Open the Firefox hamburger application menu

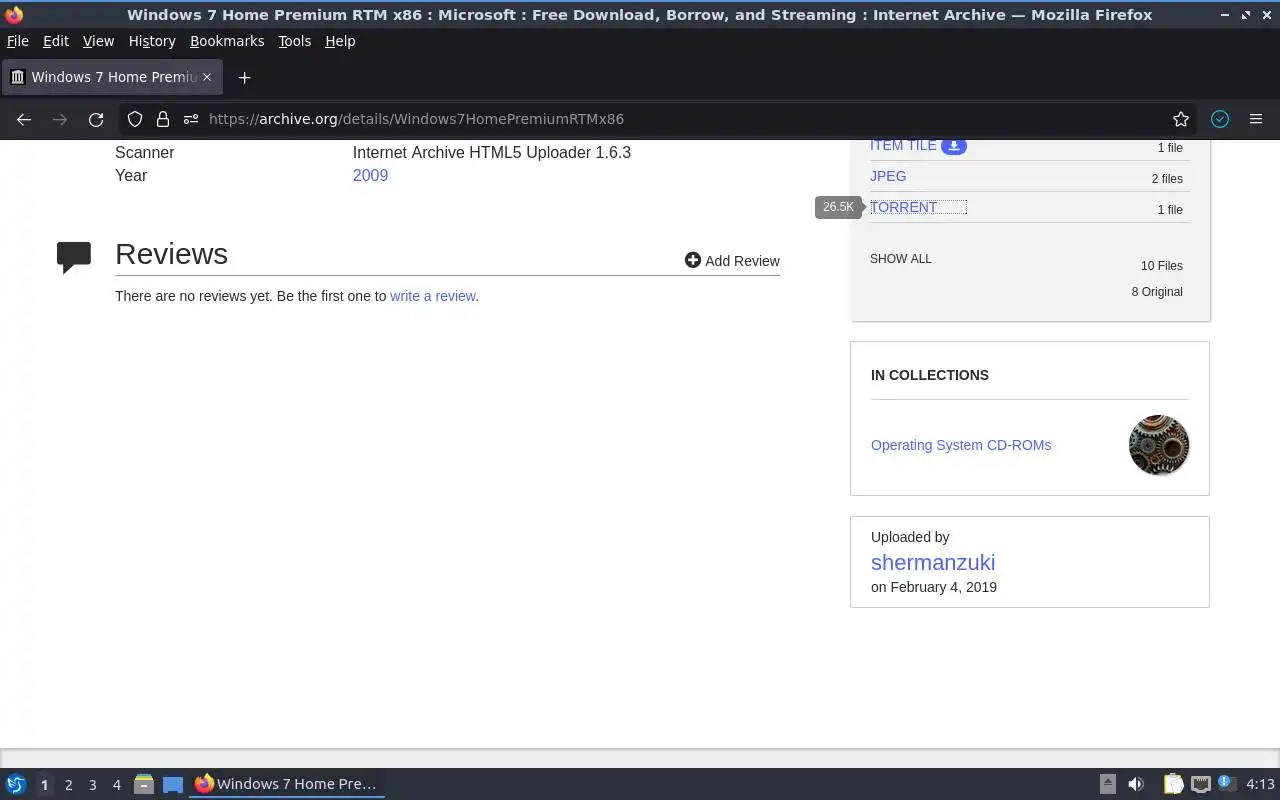click(1256, 119)
